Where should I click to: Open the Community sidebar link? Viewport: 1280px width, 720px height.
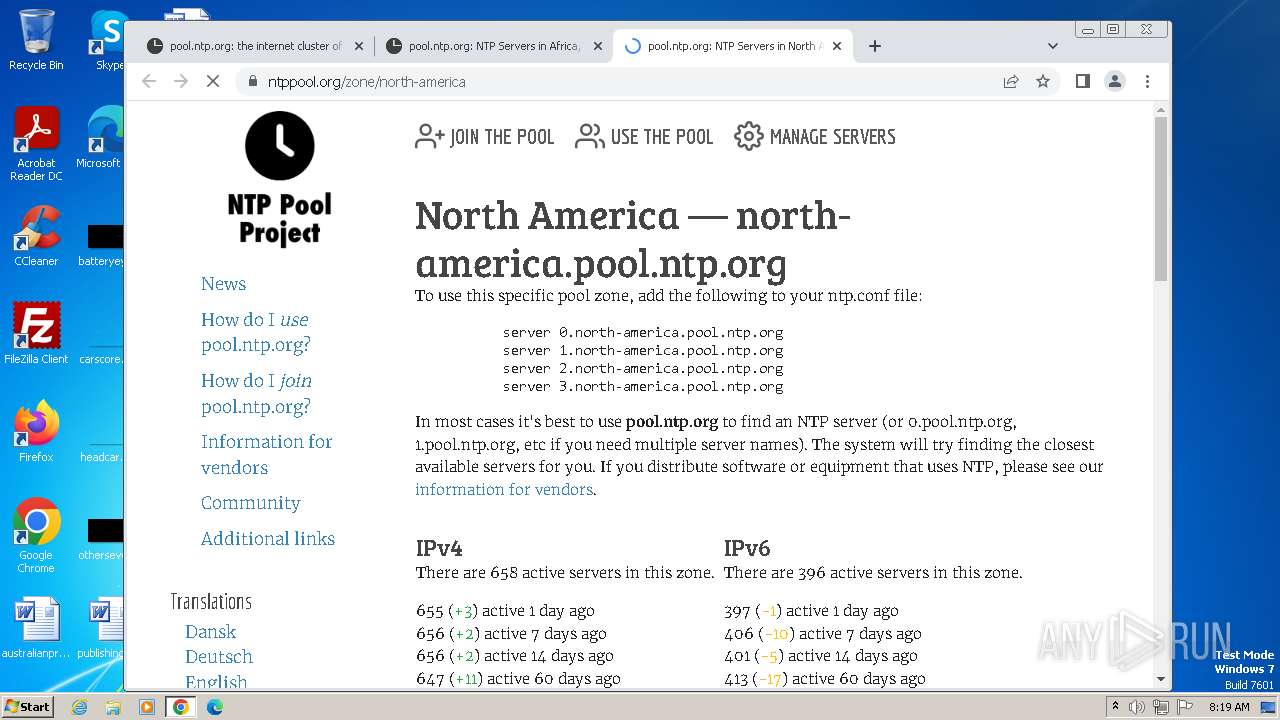click(251, 503)
